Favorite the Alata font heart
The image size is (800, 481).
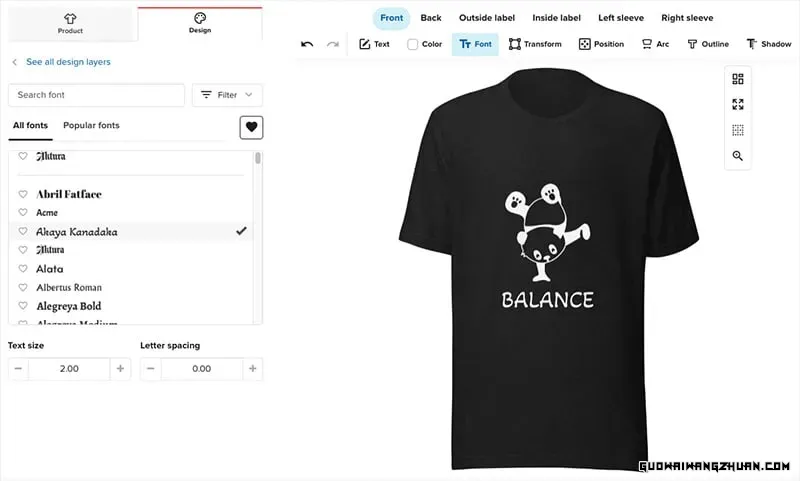(x=23, y=269)
